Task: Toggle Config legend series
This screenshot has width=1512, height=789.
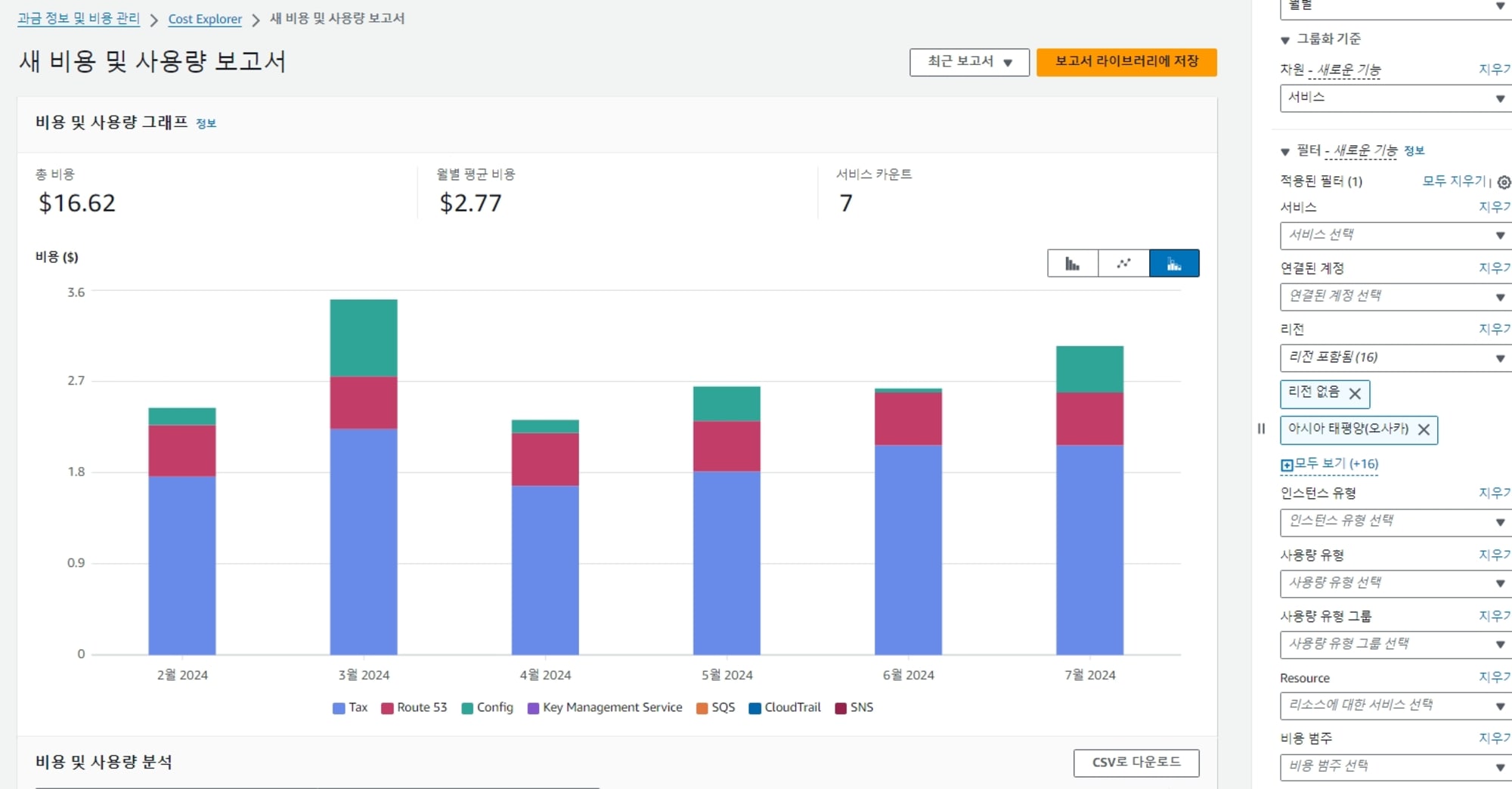Action: click(488, 707)
